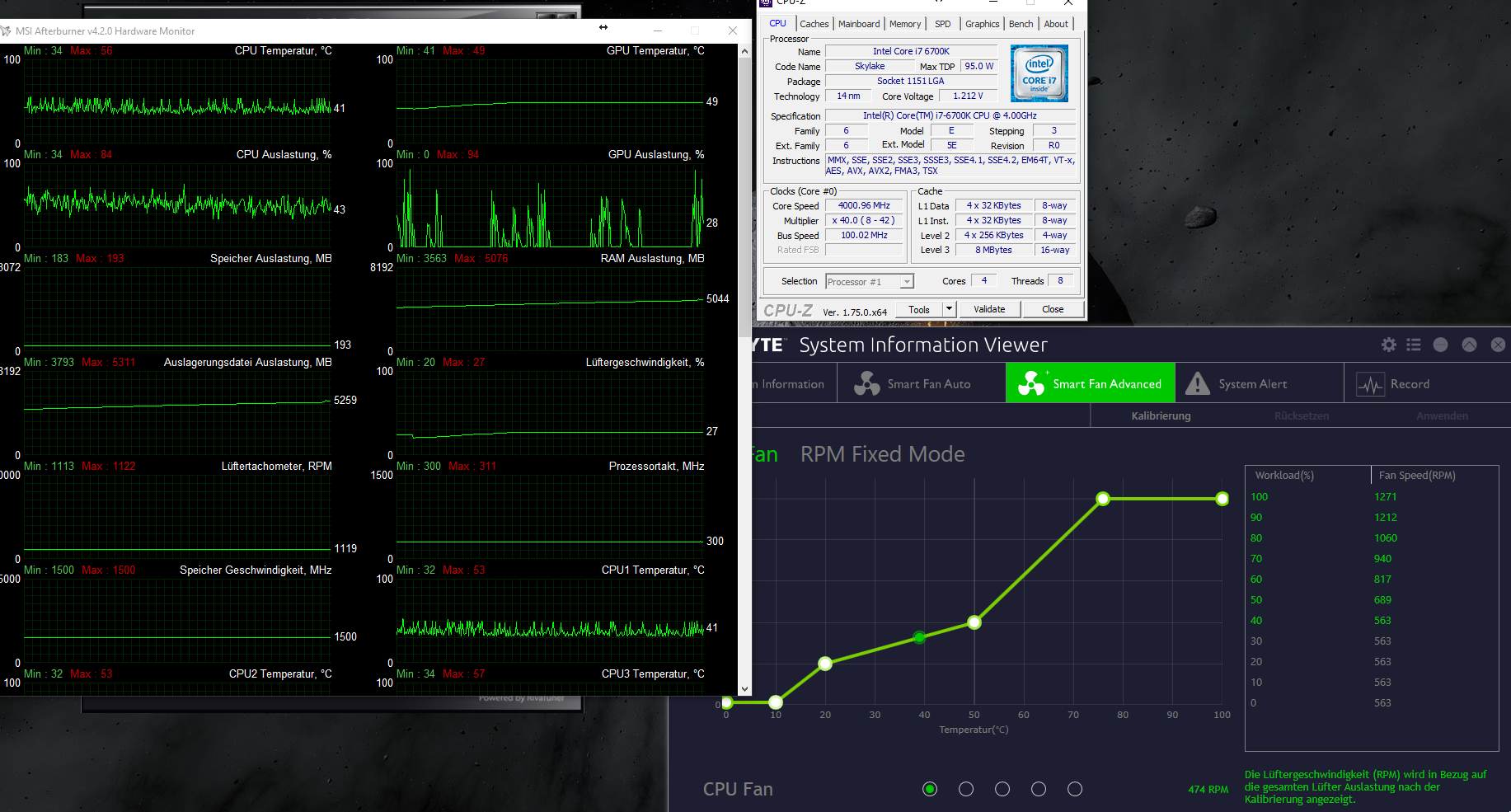Open the Bench tab in CPU-Z

[1021, 24]
